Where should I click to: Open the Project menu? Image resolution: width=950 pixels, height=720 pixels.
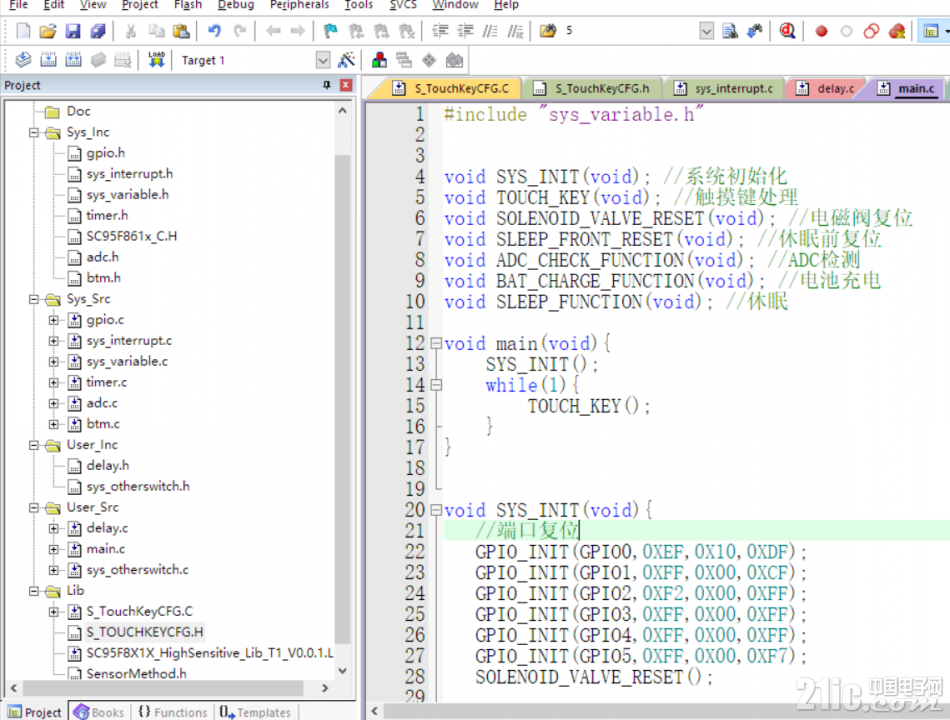point(139,5)
